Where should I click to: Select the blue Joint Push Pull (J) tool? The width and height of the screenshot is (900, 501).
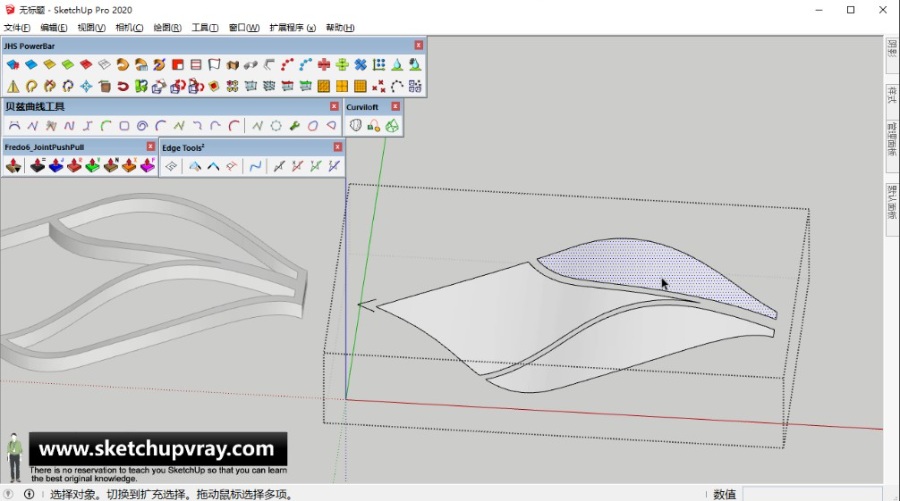[56, 166]
